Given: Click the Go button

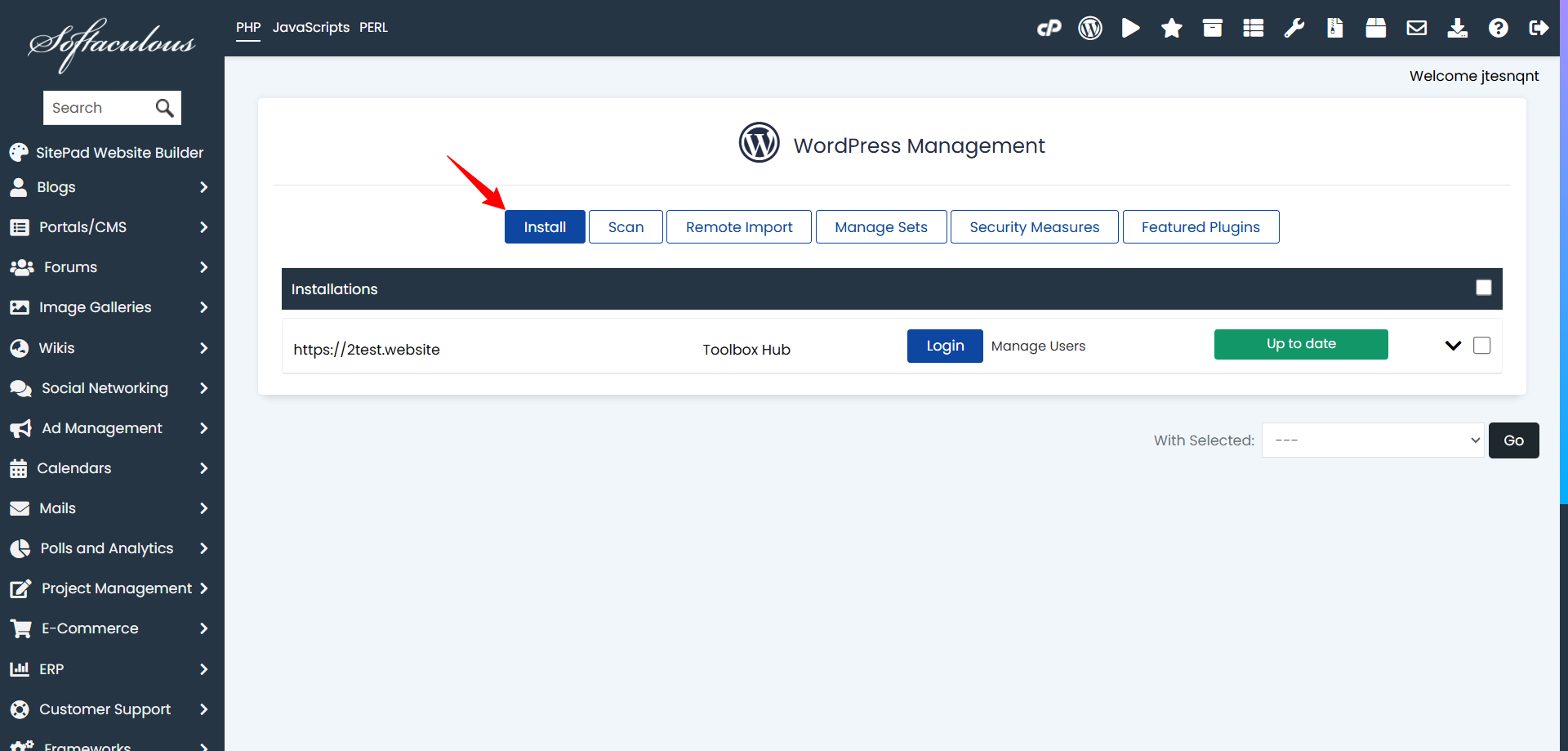Looking at the screenshot, I should point(1513,440).
